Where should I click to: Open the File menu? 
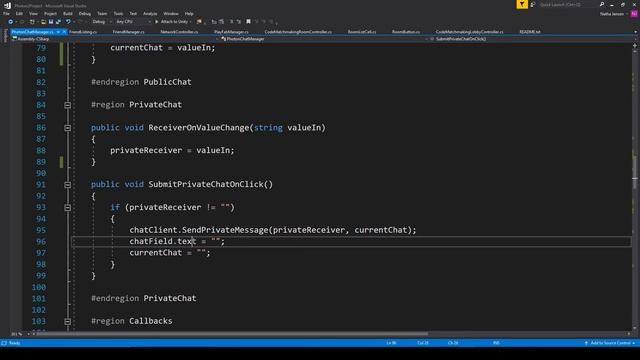point(6,13)
